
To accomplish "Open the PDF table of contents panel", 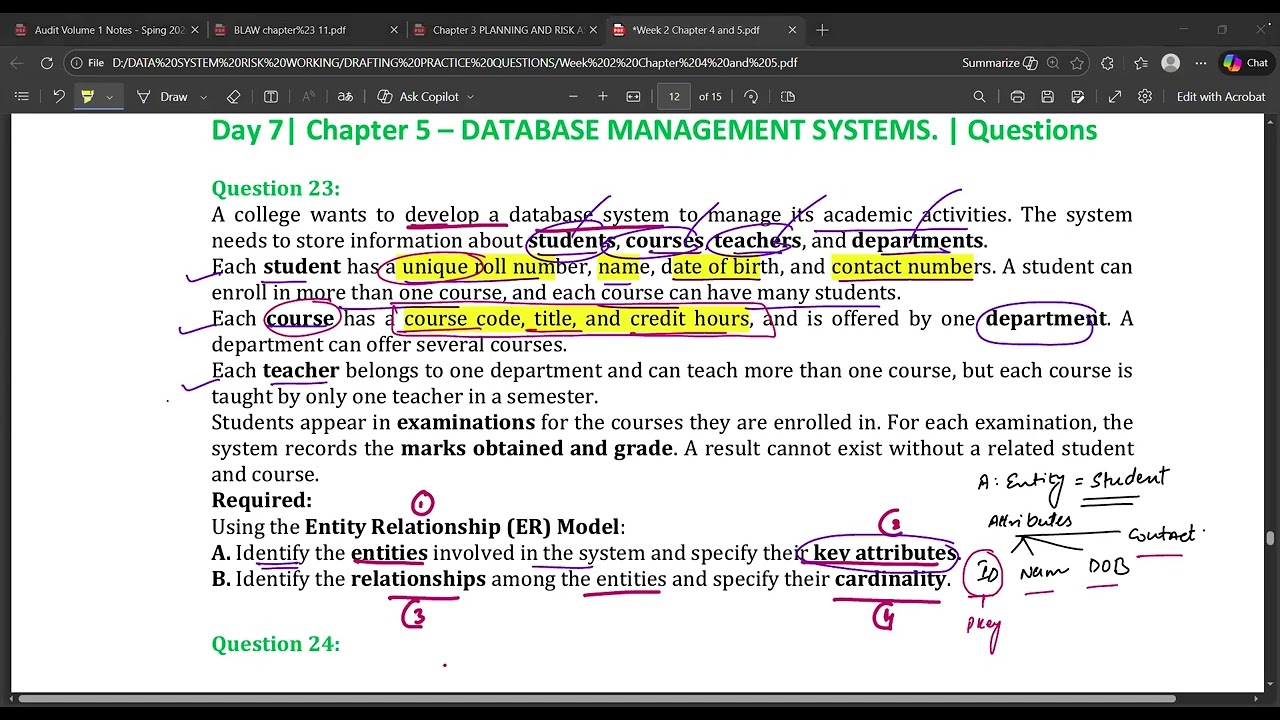I will 21,97.
